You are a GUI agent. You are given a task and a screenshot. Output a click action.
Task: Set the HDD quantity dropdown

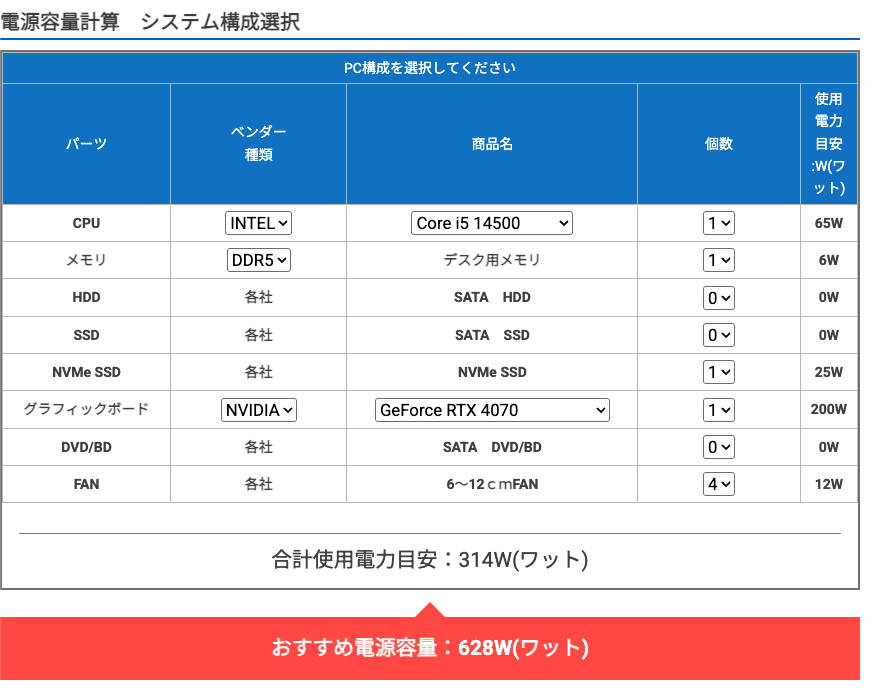point(718,298)
